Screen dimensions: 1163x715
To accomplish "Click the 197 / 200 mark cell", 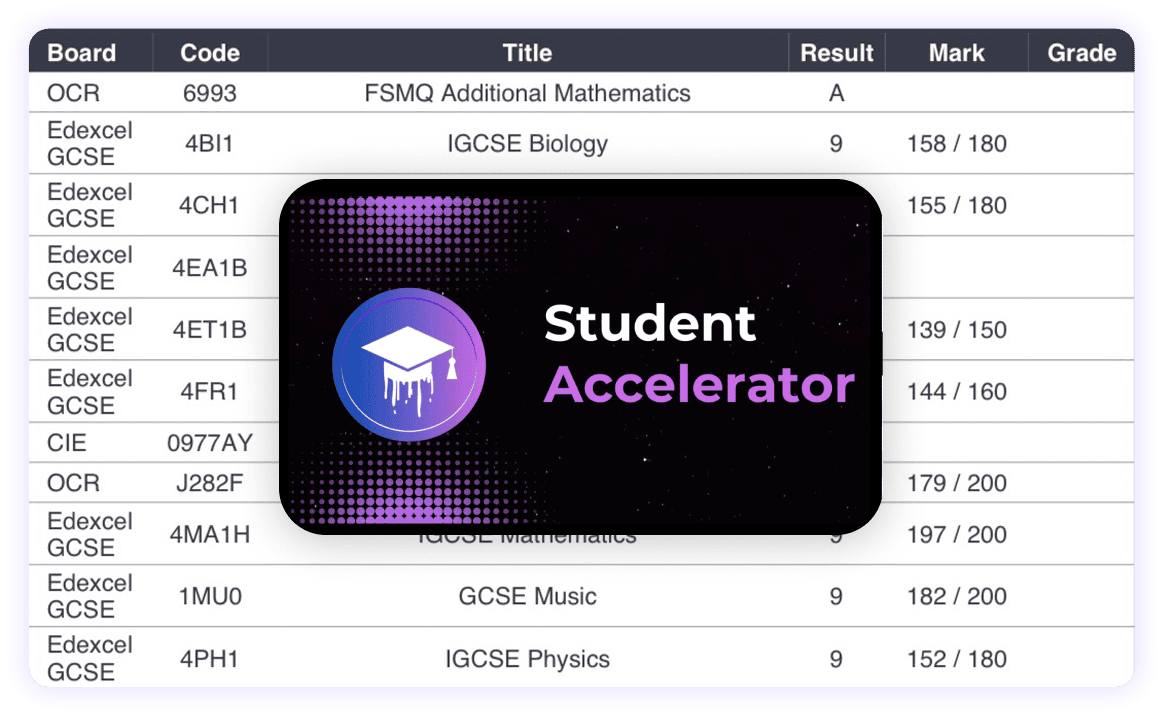I will coord(956,535).
